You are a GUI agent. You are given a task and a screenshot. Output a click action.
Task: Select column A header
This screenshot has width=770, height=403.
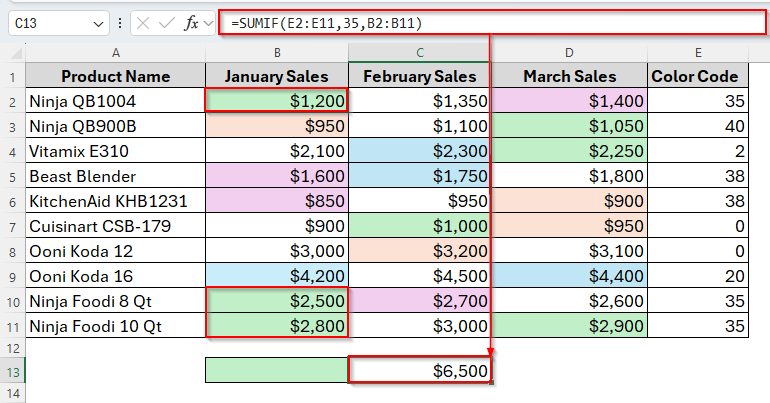115,52
